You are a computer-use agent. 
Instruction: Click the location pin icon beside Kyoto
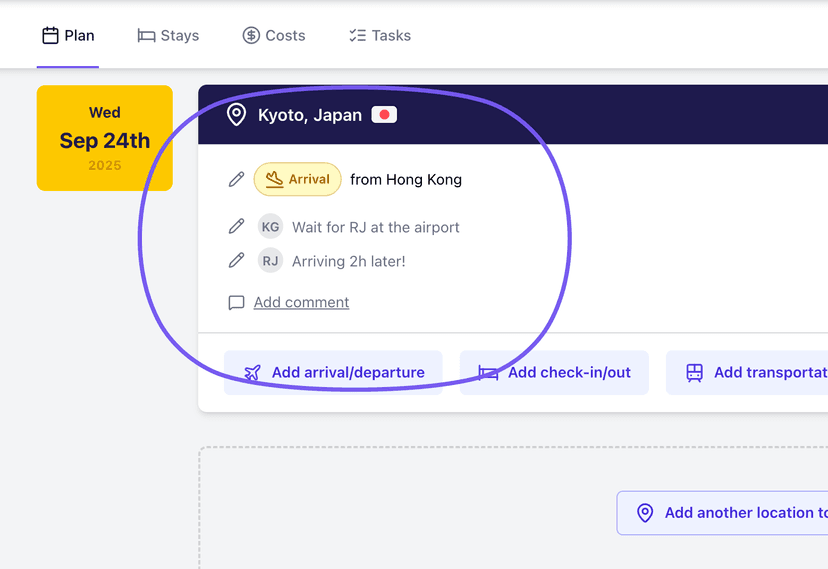(236, 115)
